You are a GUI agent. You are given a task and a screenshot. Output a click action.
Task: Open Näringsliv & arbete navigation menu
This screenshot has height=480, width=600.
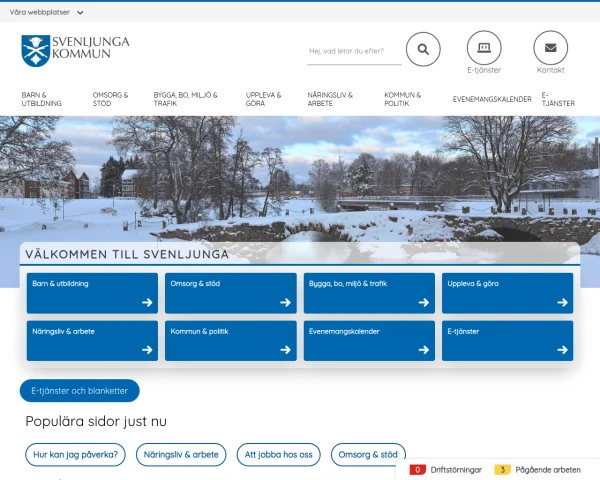pos(330,99)
